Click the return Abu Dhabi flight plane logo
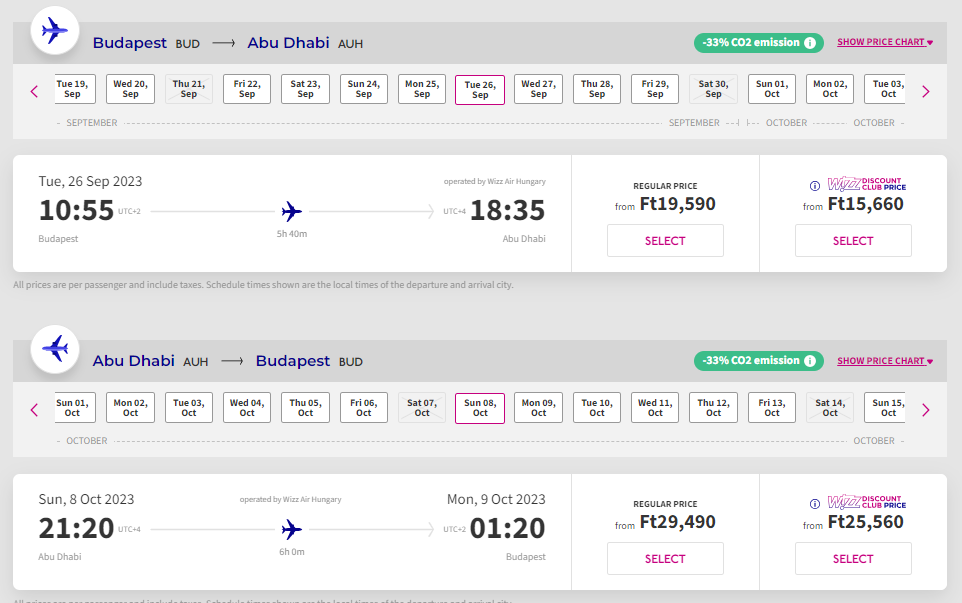 [x=55, y=349]
